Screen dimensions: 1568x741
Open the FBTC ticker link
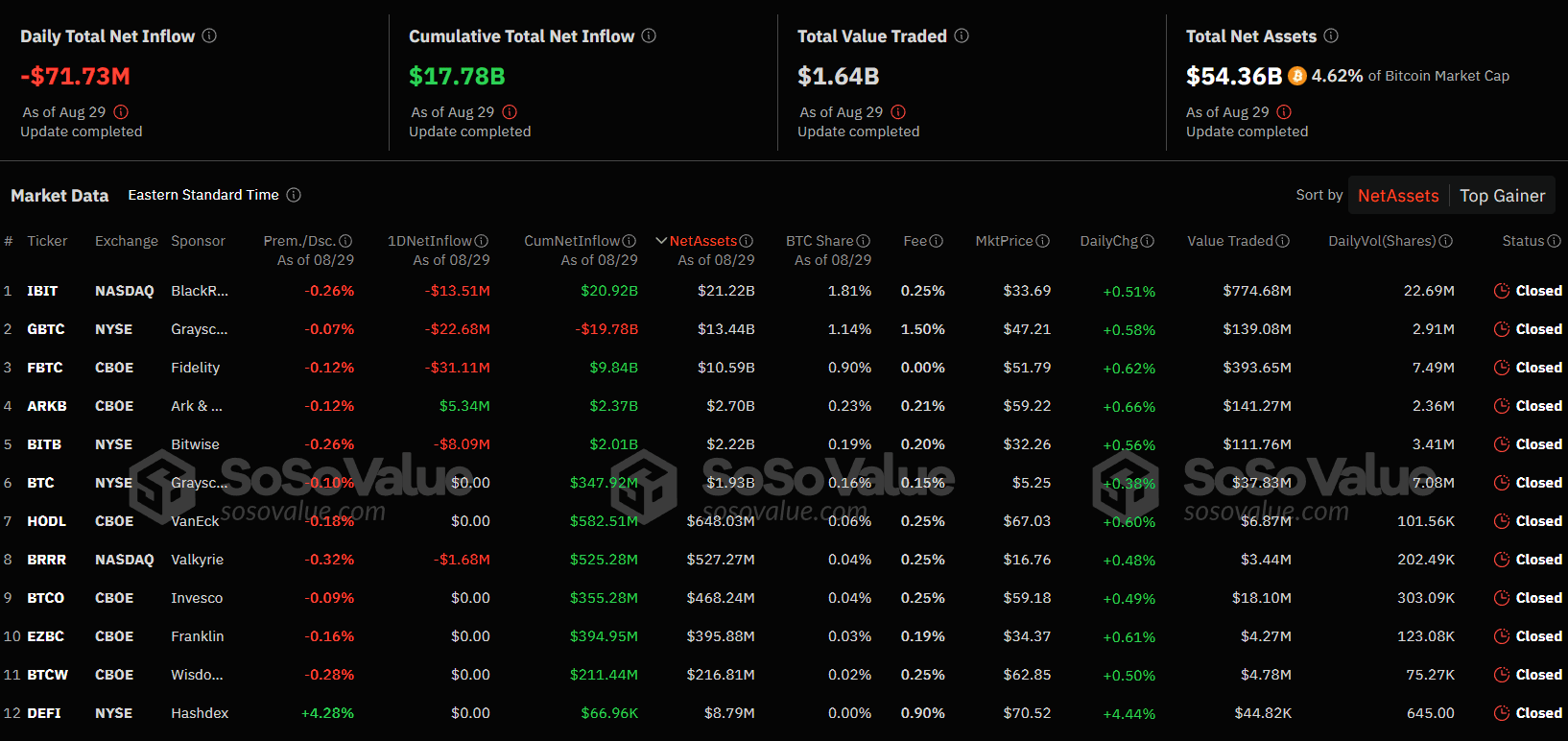tap(45, 368)
